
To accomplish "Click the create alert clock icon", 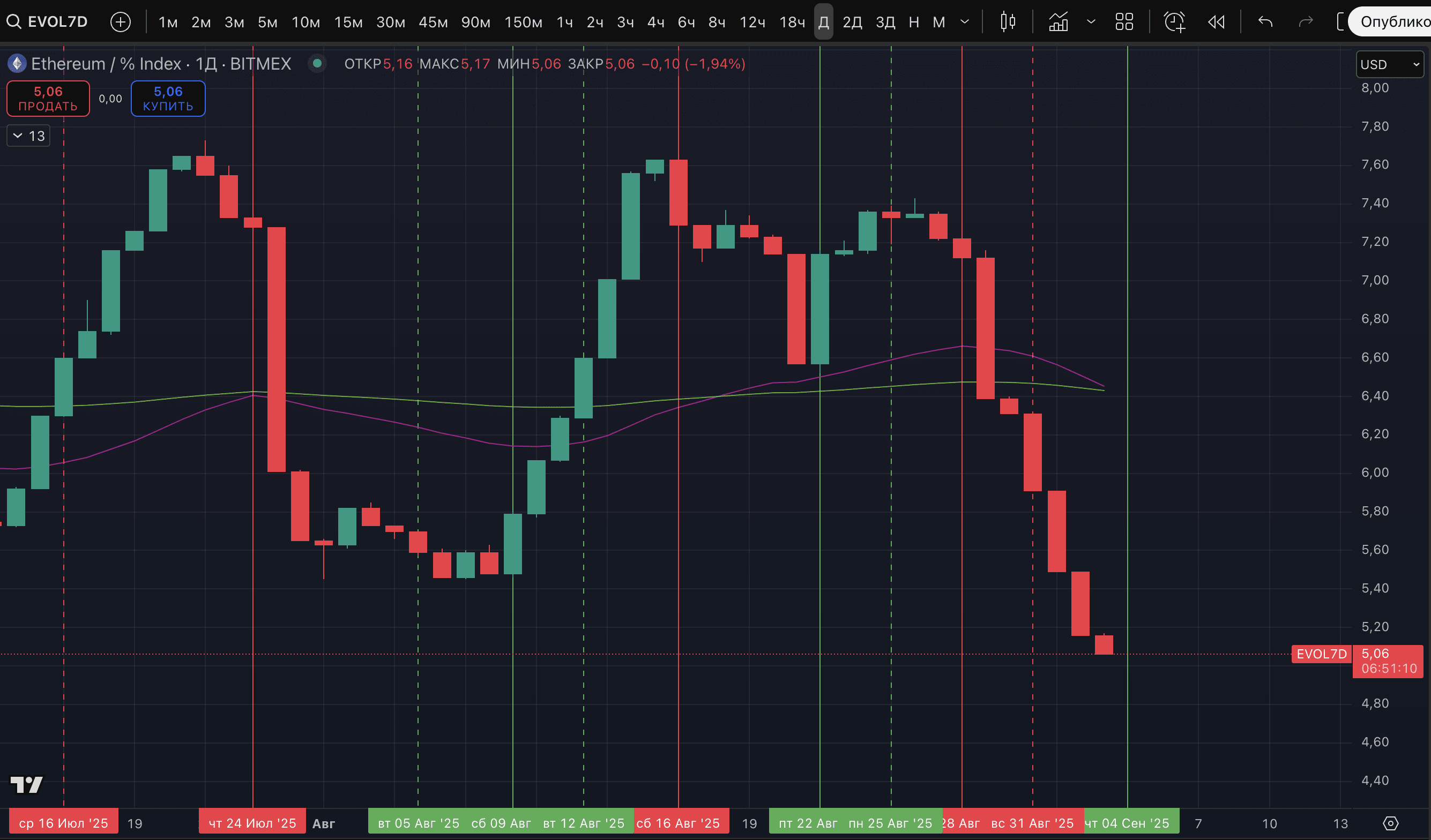I will tap(1174, 22).
